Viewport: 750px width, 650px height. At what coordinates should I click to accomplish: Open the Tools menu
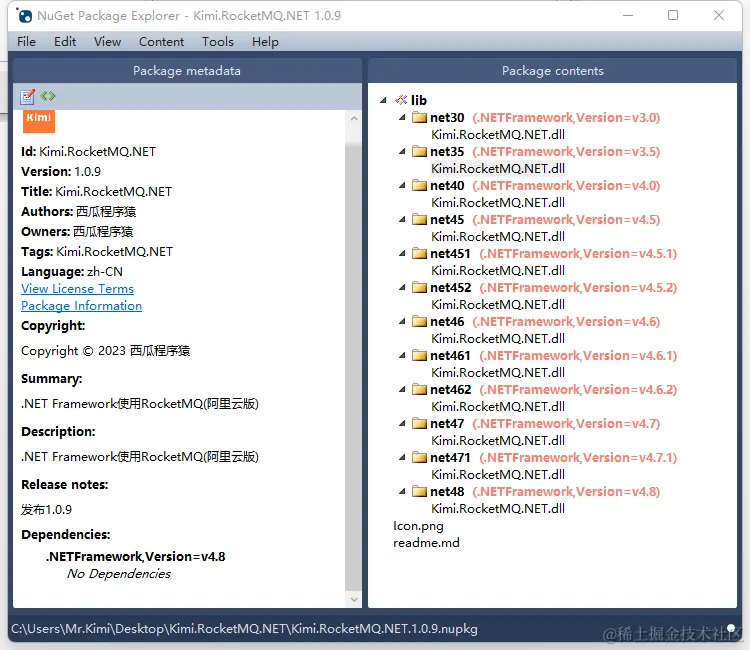218,42
